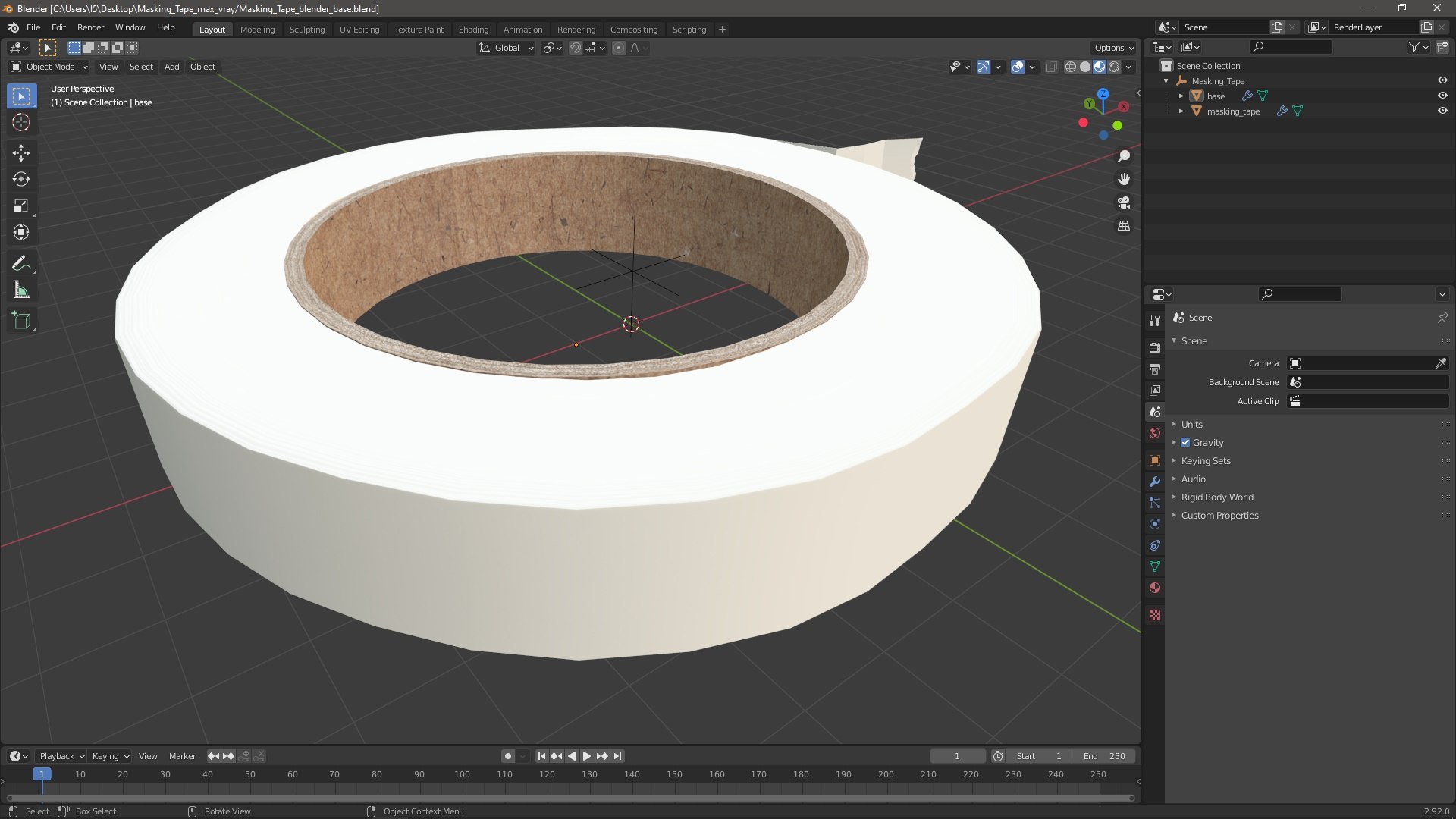Open the Tool settings properties tab
This screenshot has height=819, width=1456.
pyautogui.click(x=1155, y=321)
